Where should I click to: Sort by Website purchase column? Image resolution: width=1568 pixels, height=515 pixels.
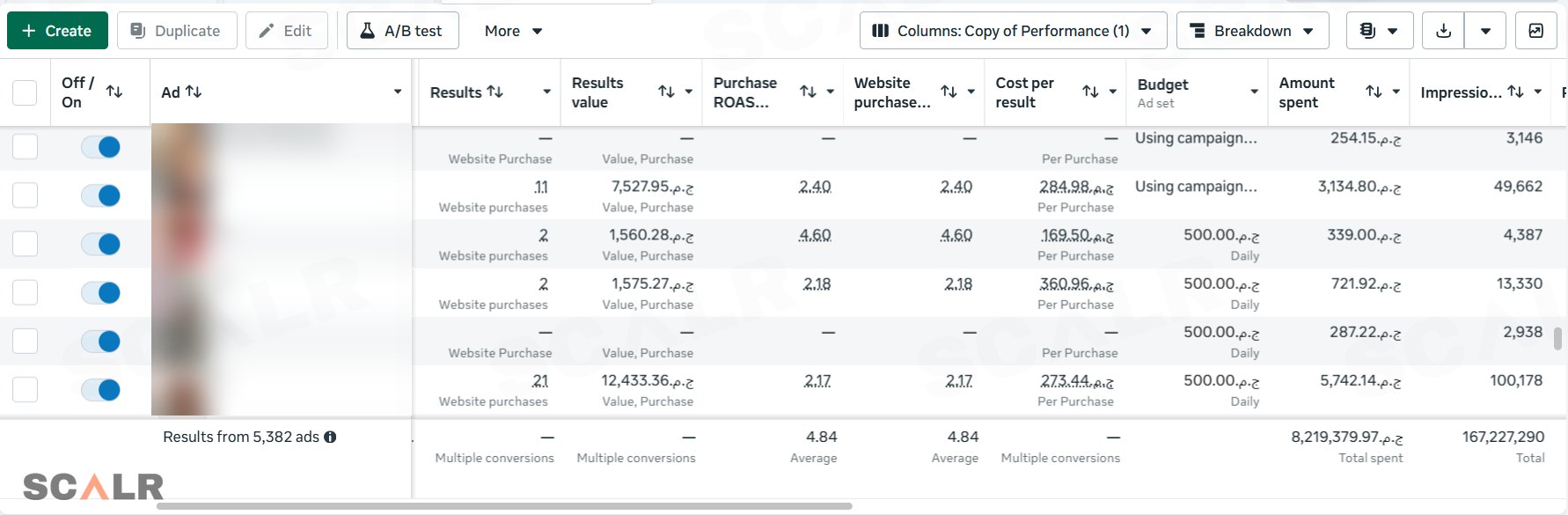[949, 92]
